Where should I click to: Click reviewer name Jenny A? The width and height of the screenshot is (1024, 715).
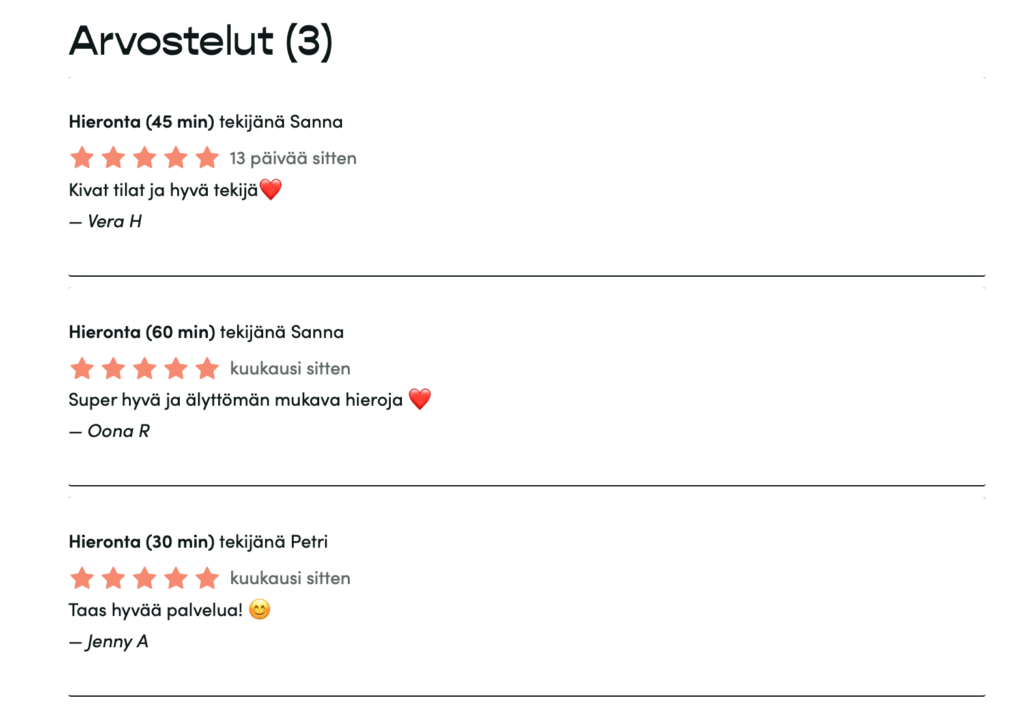[x=117, y=641]
